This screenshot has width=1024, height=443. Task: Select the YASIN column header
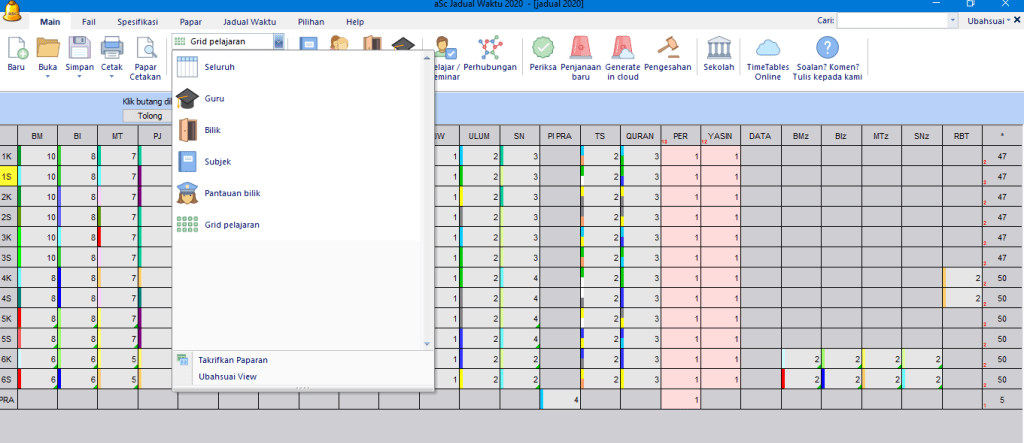722,136
